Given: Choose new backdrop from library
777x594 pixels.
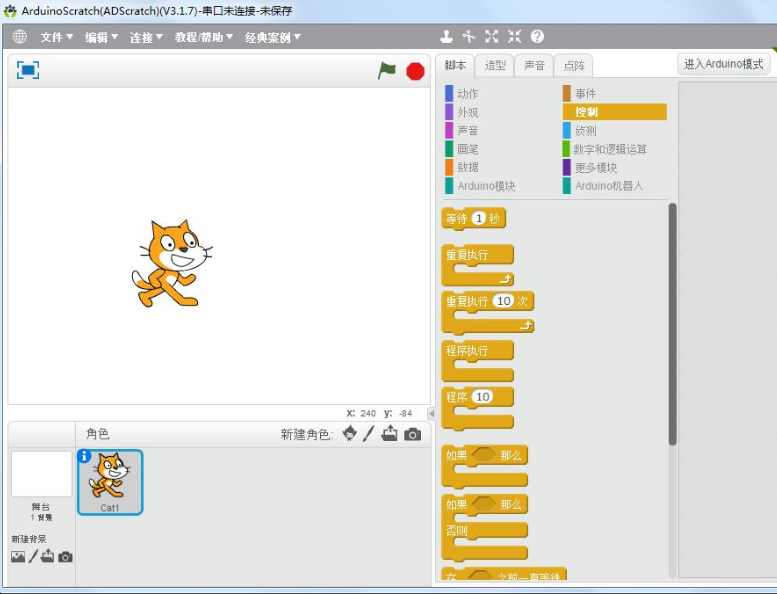Looking at the screenshot, I should 18,557.
